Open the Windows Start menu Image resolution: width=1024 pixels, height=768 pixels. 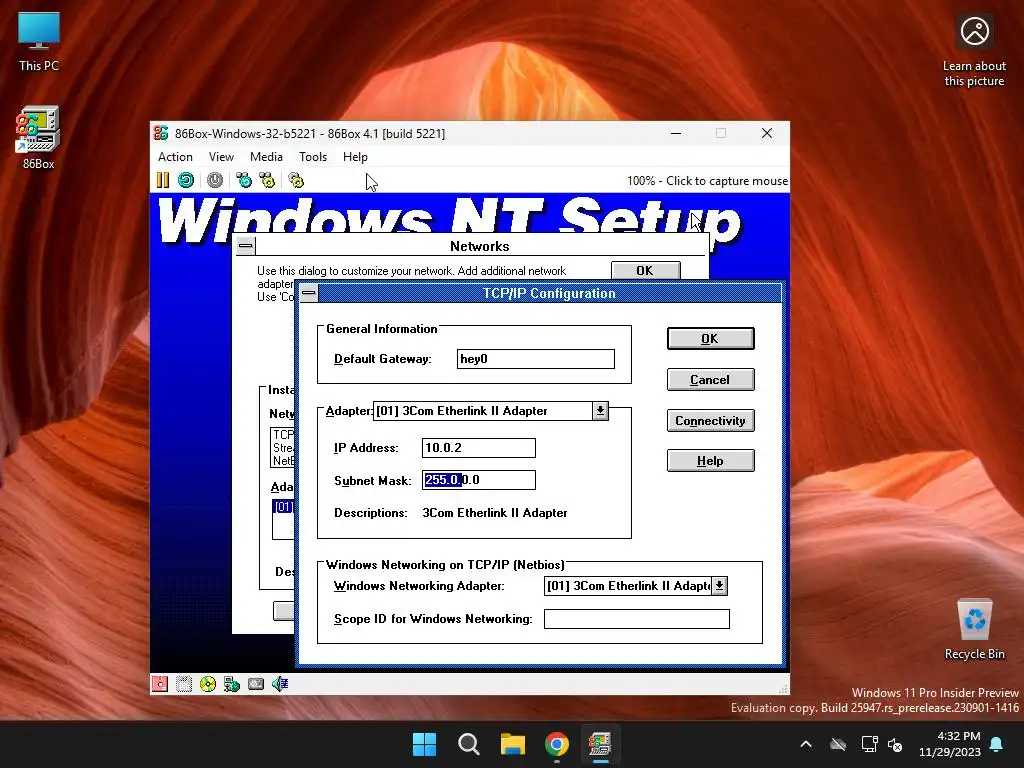point(424,744)
